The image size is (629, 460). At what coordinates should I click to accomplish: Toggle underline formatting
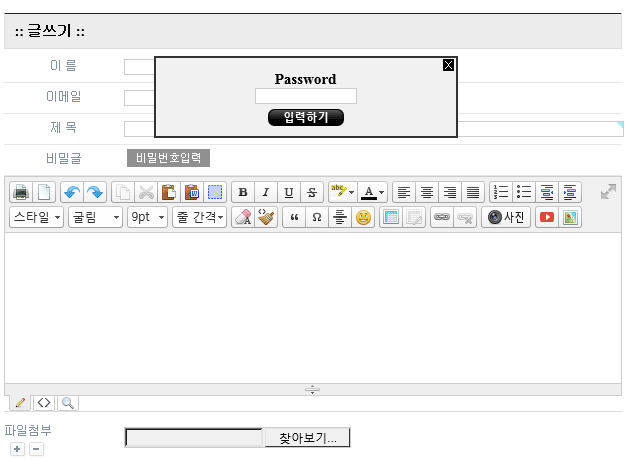click(289, 193)
